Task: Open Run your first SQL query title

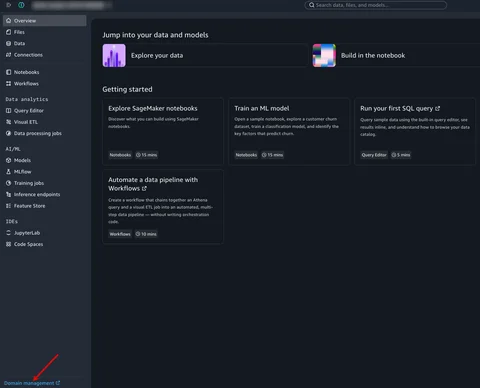Action: click(x=396, y=108)
